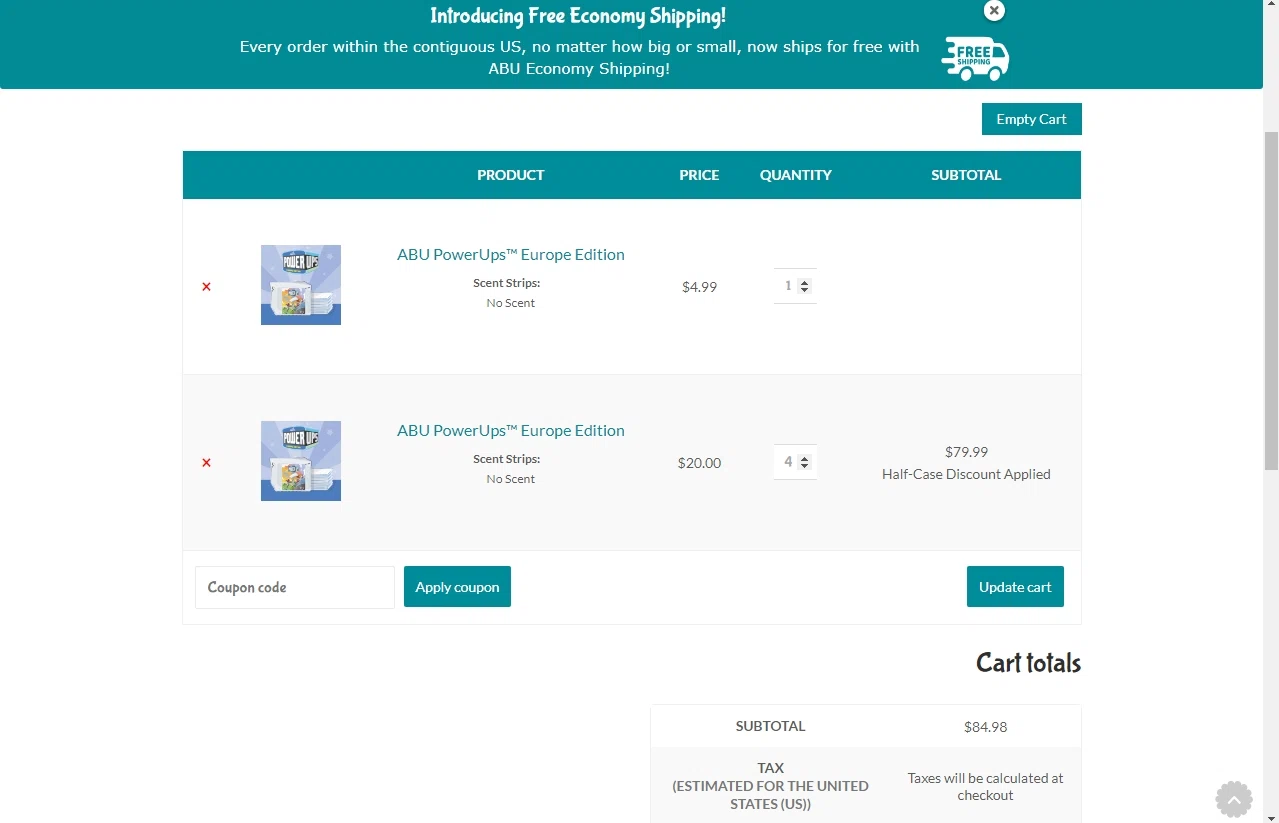Click the scroll-to-top arrow badge

coord(1234,800)
